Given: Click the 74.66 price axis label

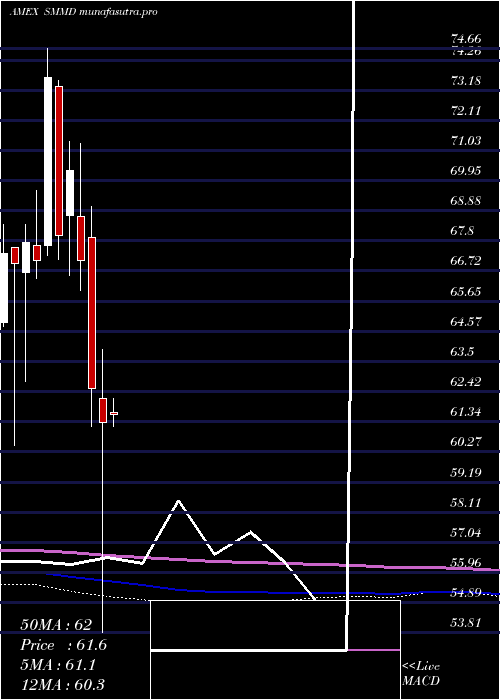Looking at the screenshot, I should point(467,38).
